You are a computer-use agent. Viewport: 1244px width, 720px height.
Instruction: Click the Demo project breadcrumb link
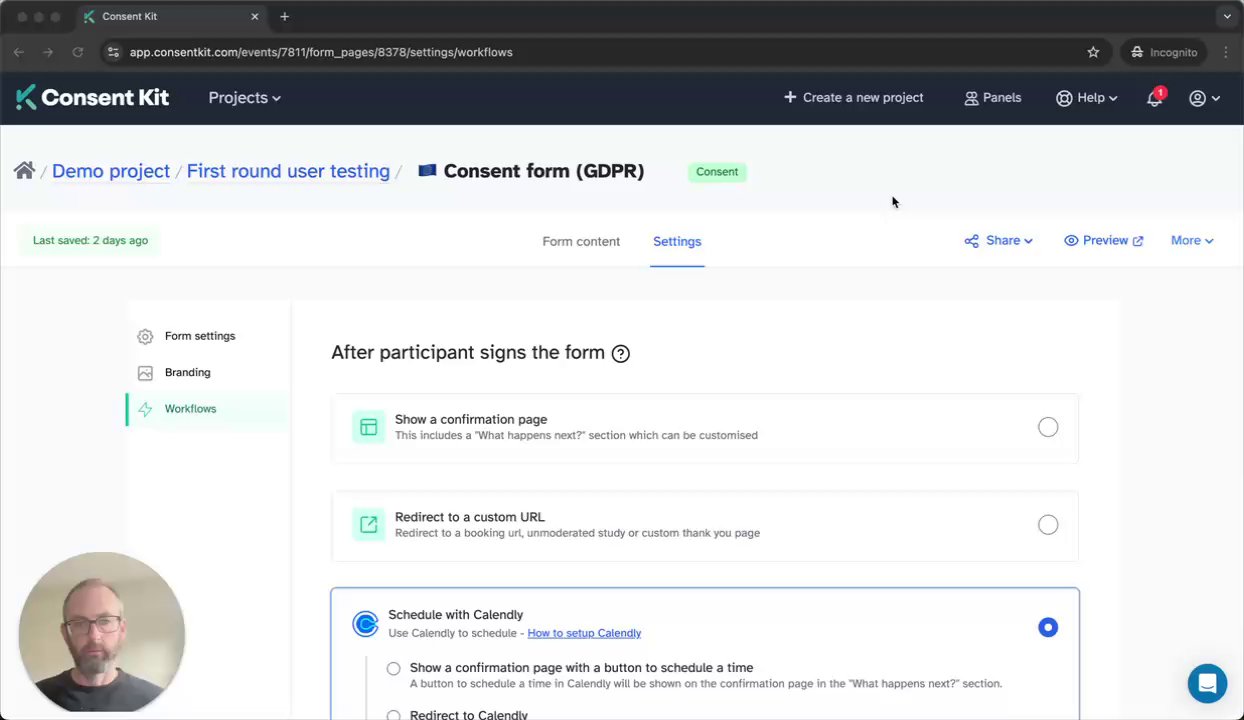pos(111,171)
